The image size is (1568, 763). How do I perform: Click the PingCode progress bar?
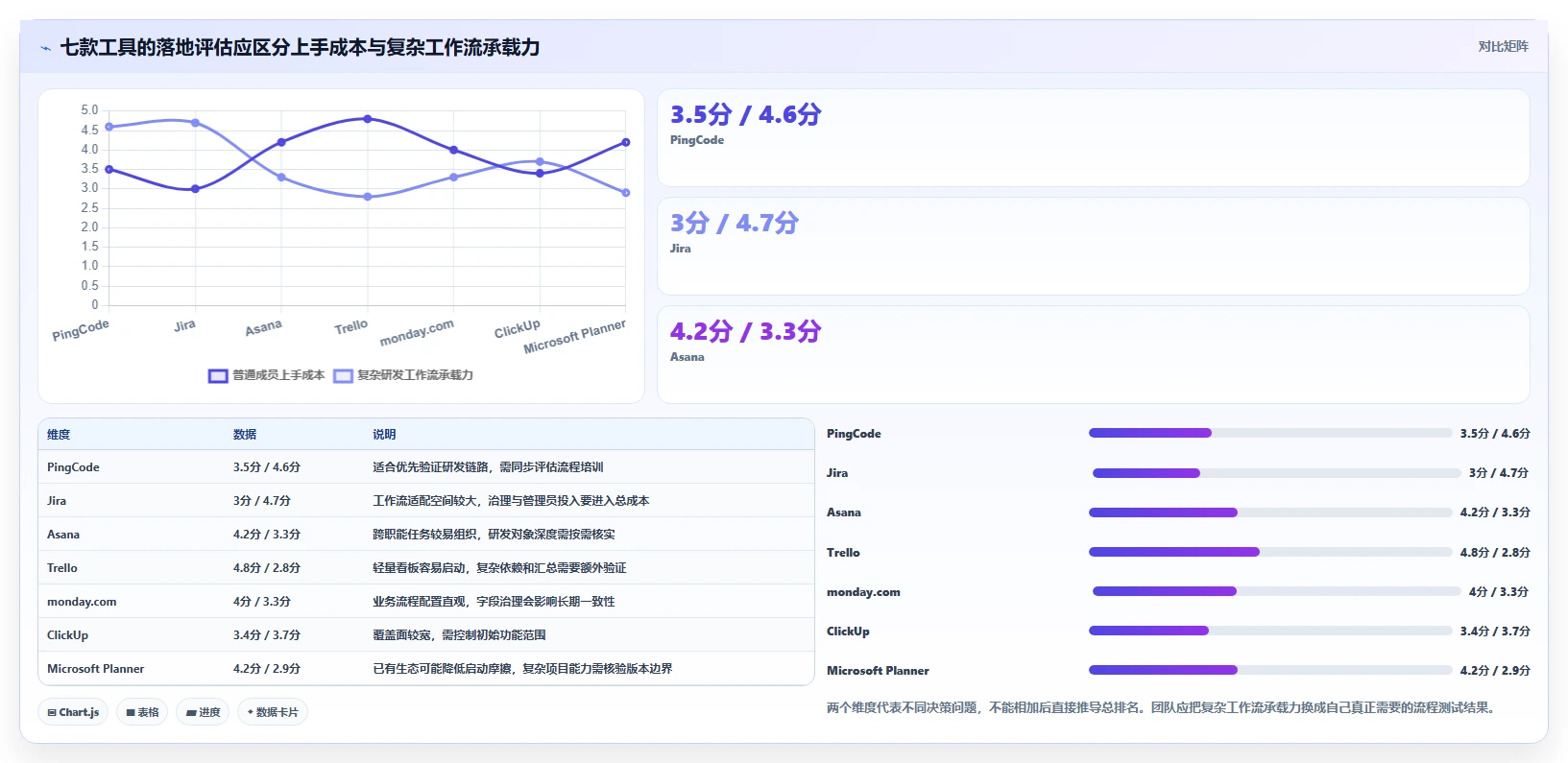click(1270, 433)
